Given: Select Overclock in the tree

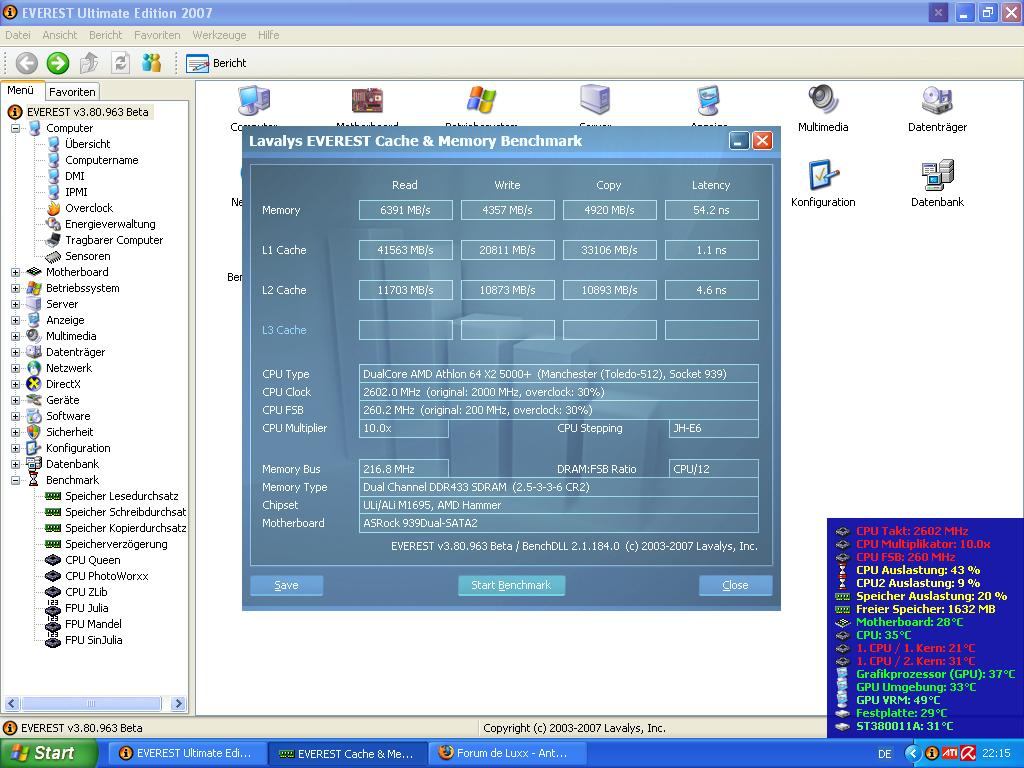Looking at the screenshot, I should (x=89, y=208).
